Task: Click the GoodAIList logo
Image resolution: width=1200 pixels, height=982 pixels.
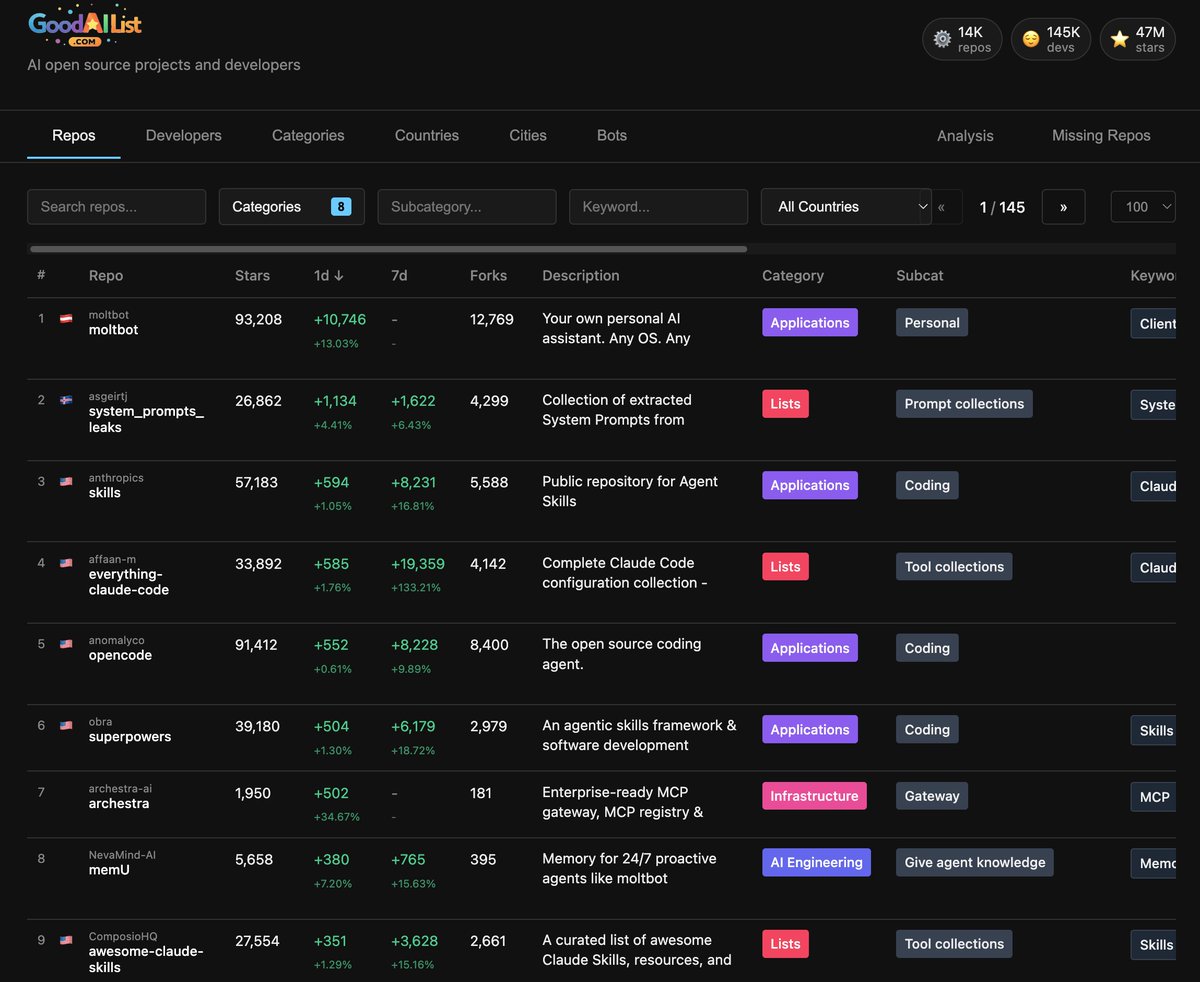Action: [x=85, y=24]
